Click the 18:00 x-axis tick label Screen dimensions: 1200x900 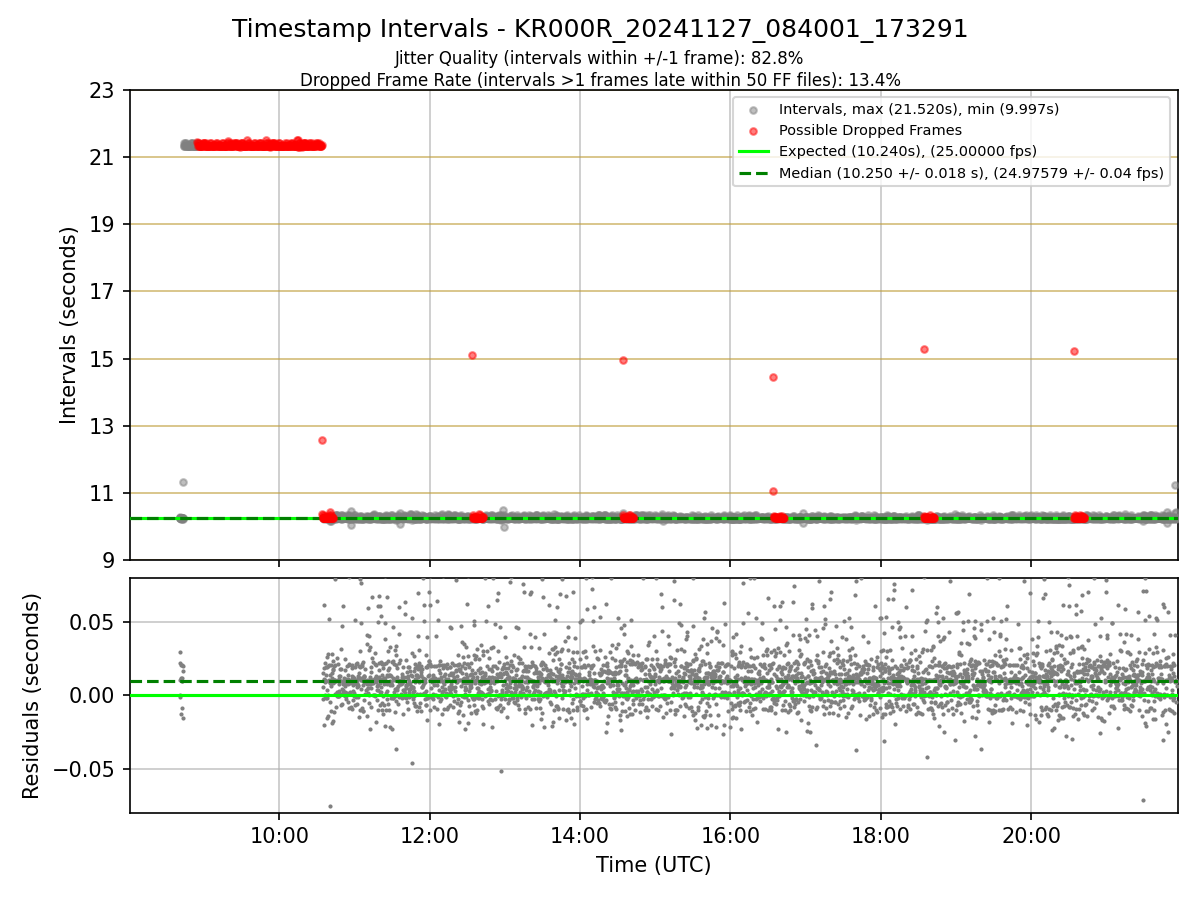[881, 835]
